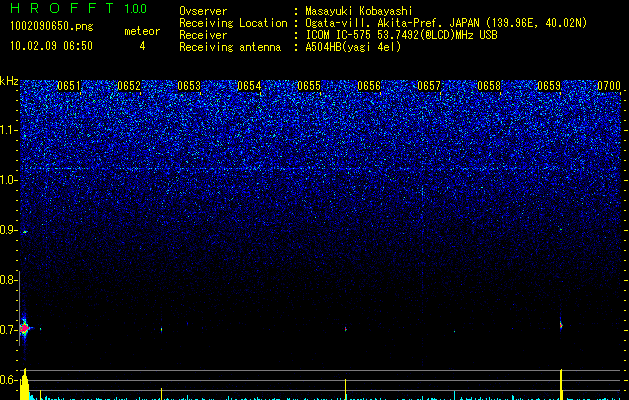Image resolution: width=629 pixels, height=400 pixels.
Task: Click the meteor echo just after 0659
Action: pyautogui.click(x=561, y=325)
